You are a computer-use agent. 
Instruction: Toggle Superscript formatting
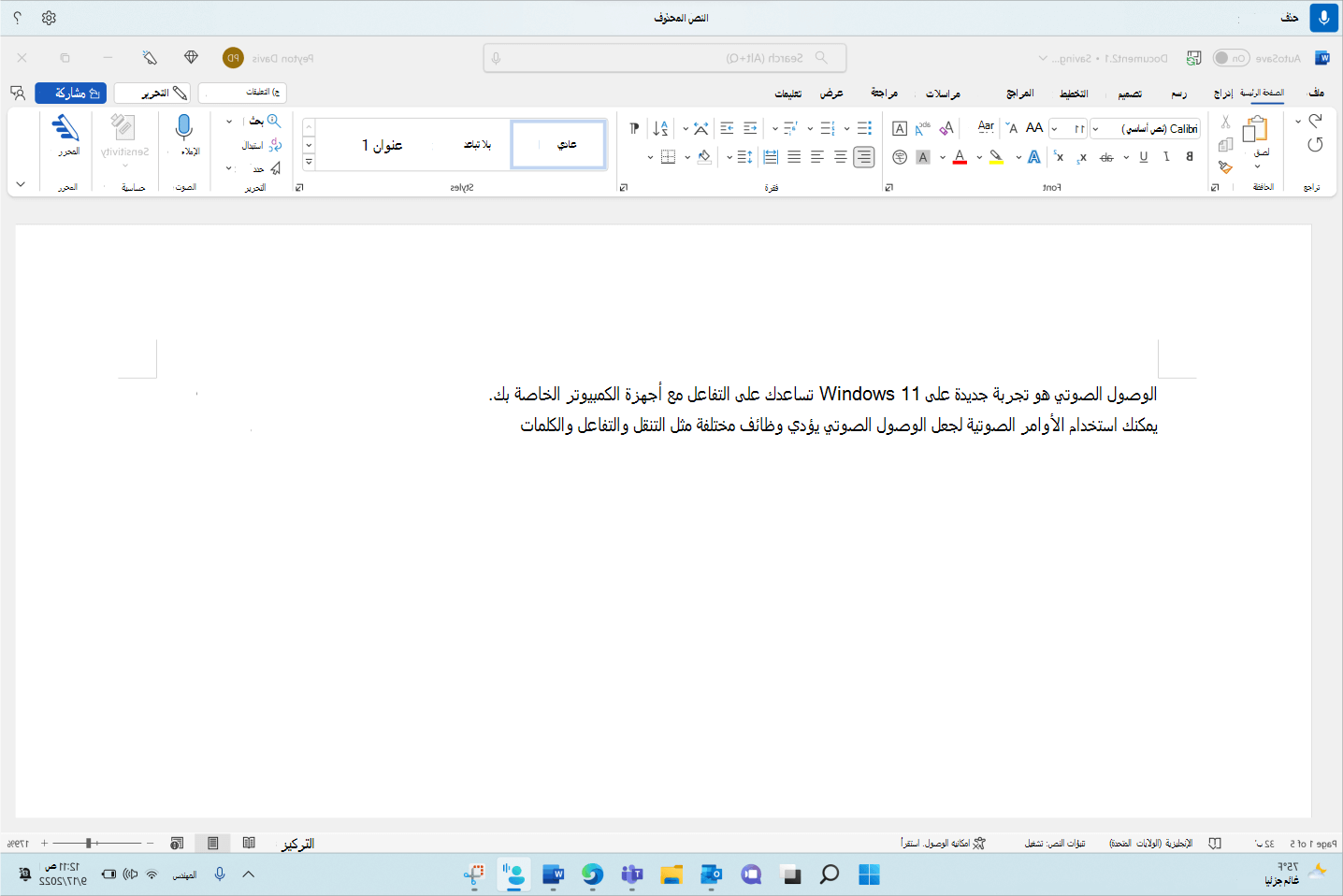coord(1058,157)
